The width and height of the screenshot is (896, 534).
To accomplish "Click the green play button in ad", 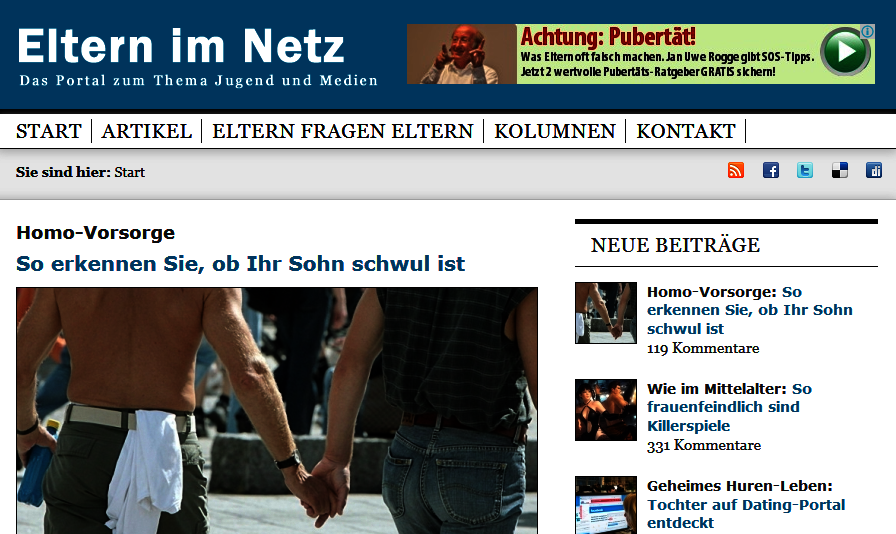I will (846, 51).
